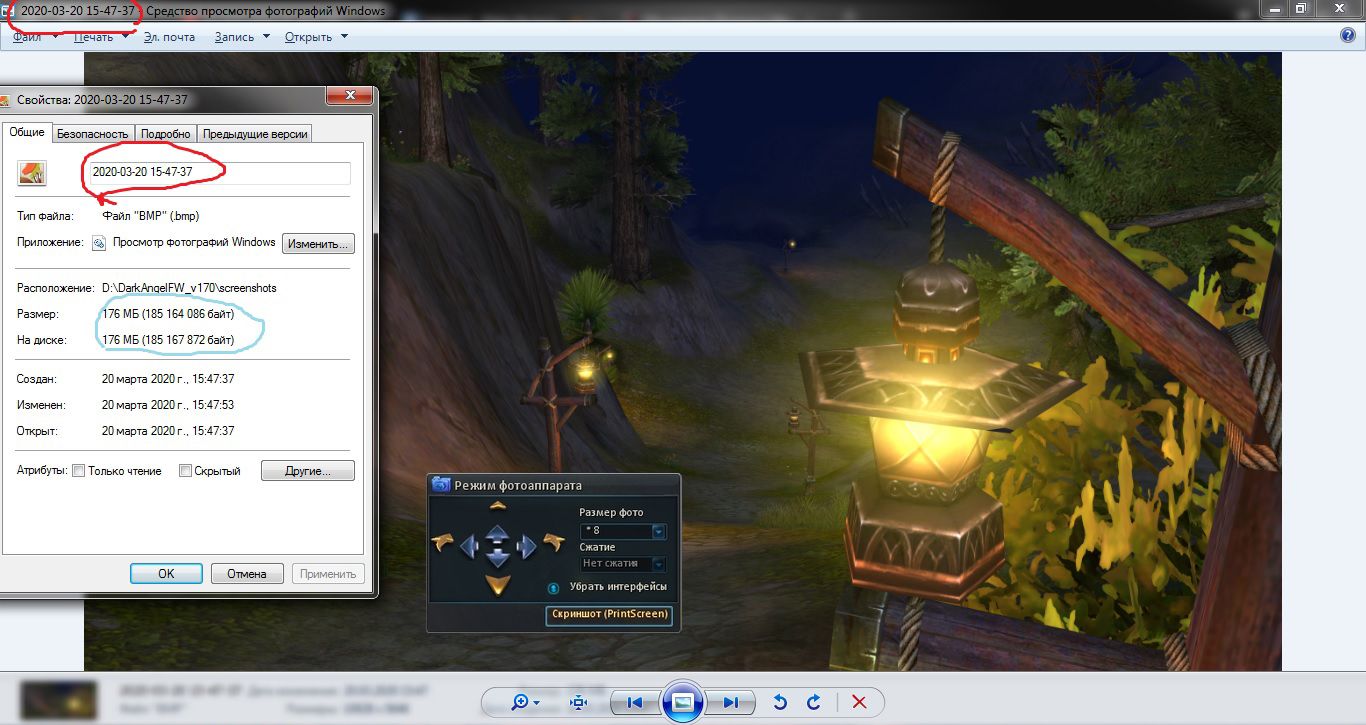Click the blurred thumbnail in bottom bar
Image resolution: width=1366 pixels, height=725 pixels.
click(x=59, y=699)
